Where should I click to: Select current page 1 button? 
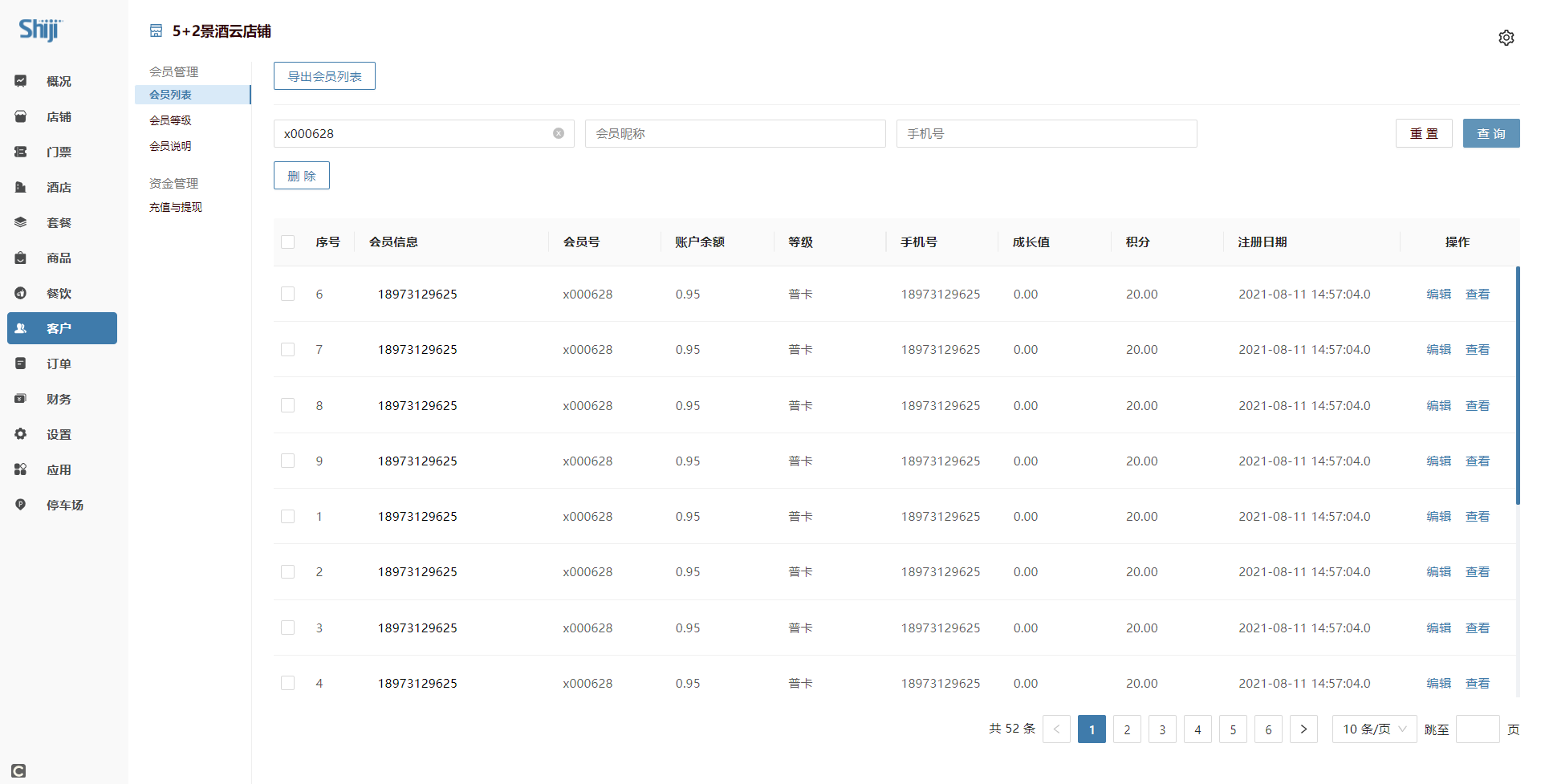pyautogui.click(x=1092, y=729)
